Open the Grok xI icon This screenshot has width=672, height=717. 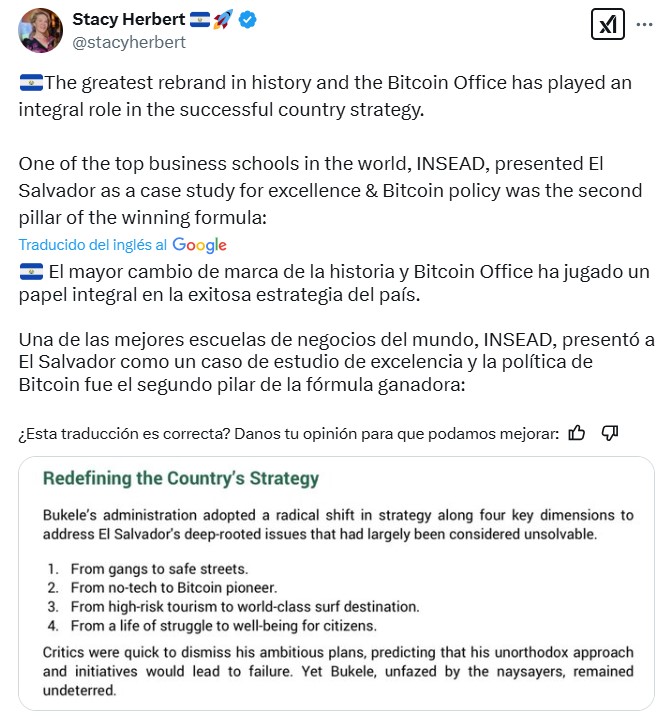click(607, 25)
